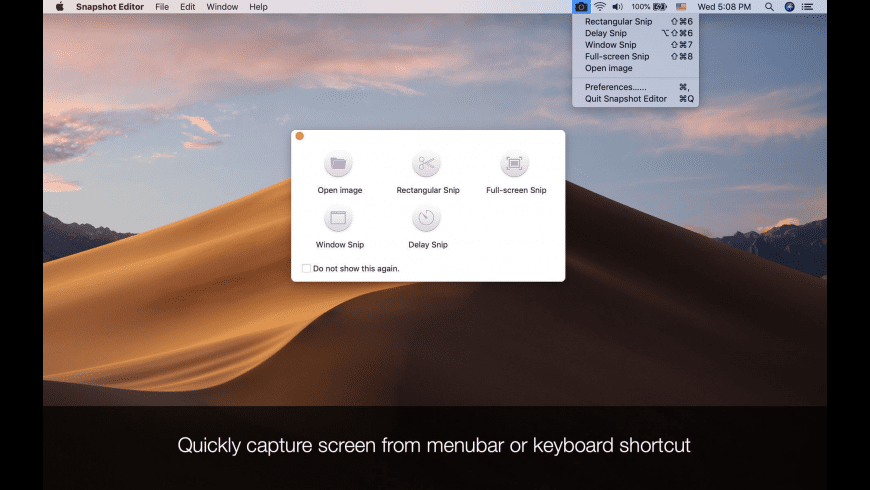Click the Full-screen Snip icon in dialog

515,164
